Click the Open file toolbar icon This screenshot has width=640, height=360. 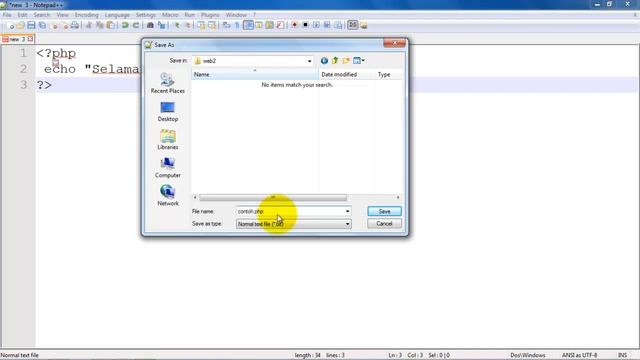[x=20, y=25]
